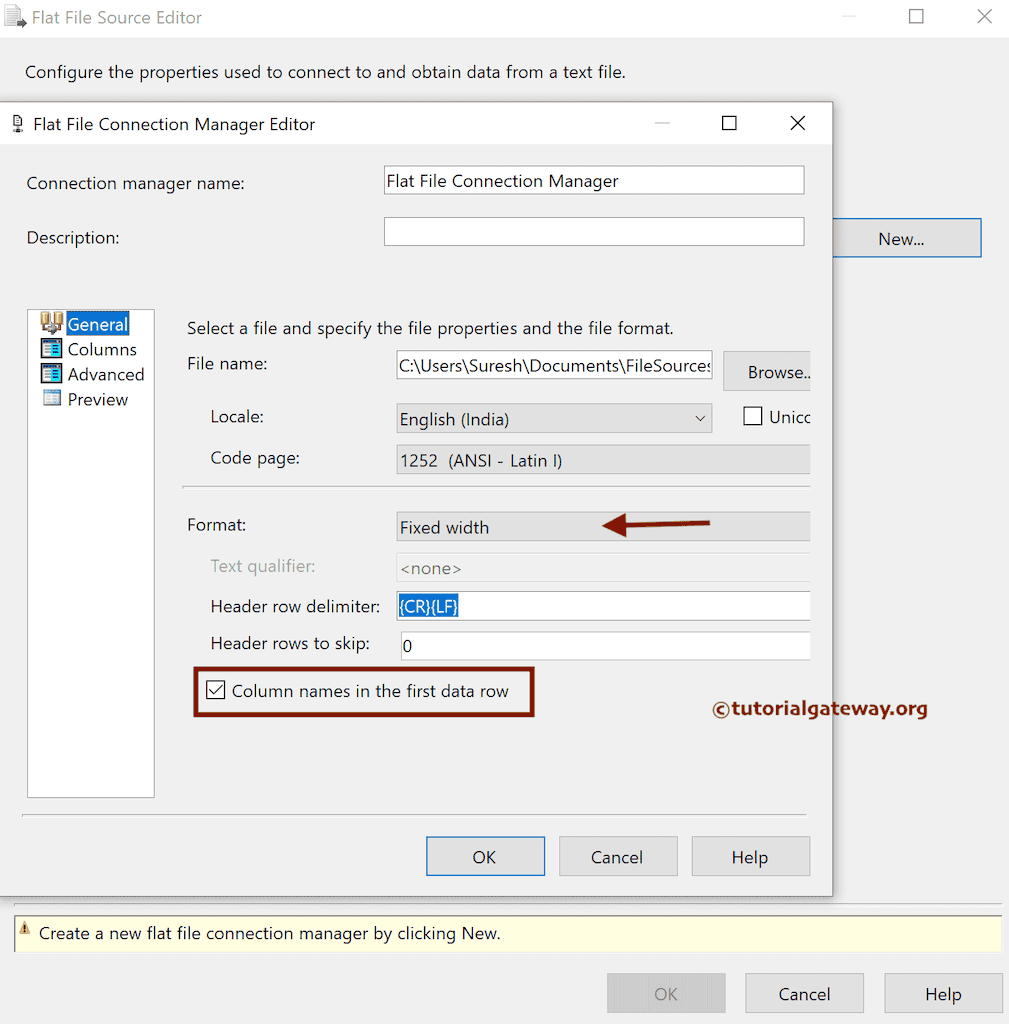Click the Advanced page icon

52,374
